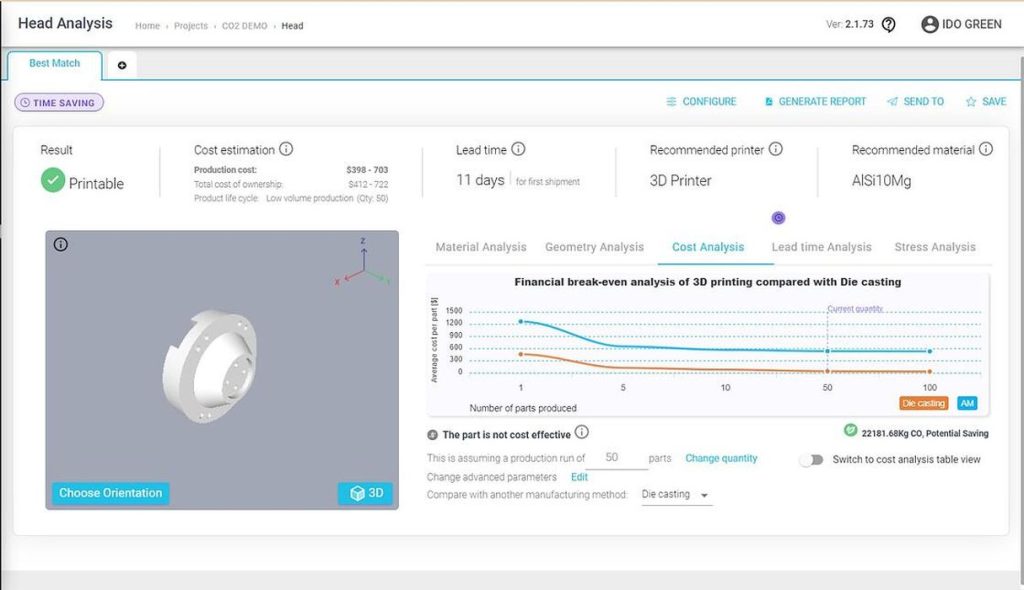Toggle the 3D view button
1024x590 pixels.
point(365,493)
